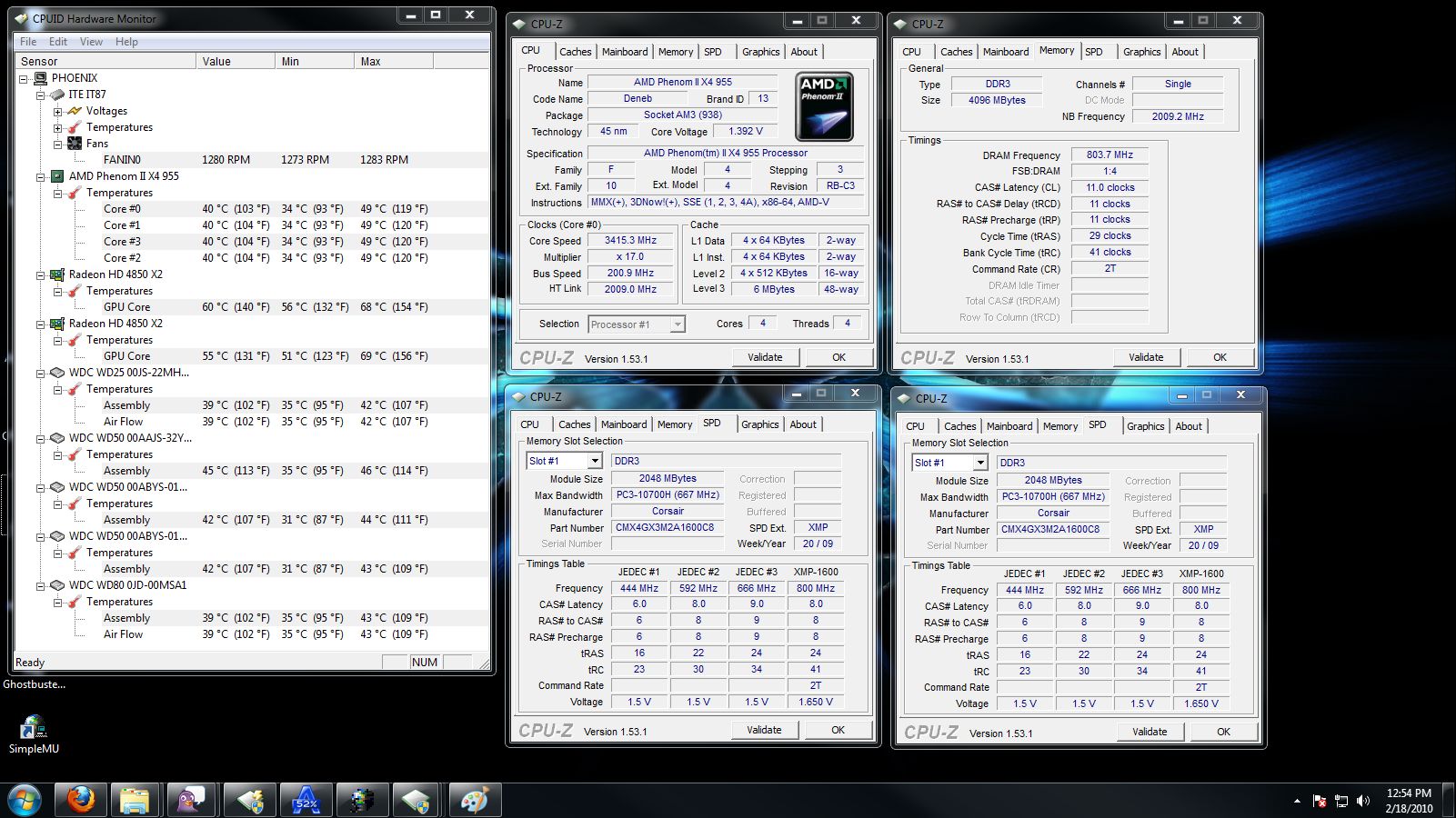Click the PHOENIX computer icon in the tree

[40, 78]
